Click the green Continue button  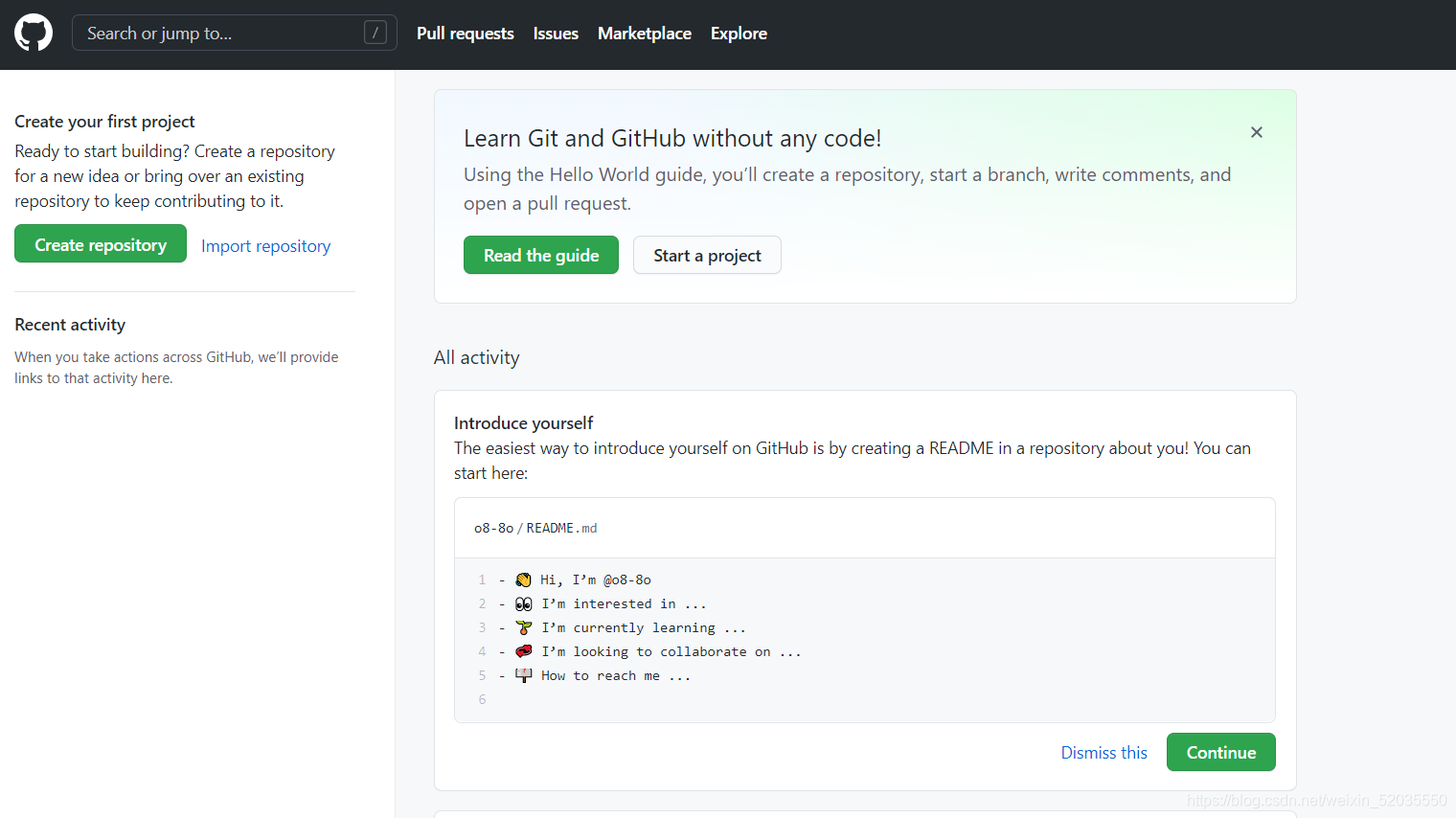tap(1221, 752)
